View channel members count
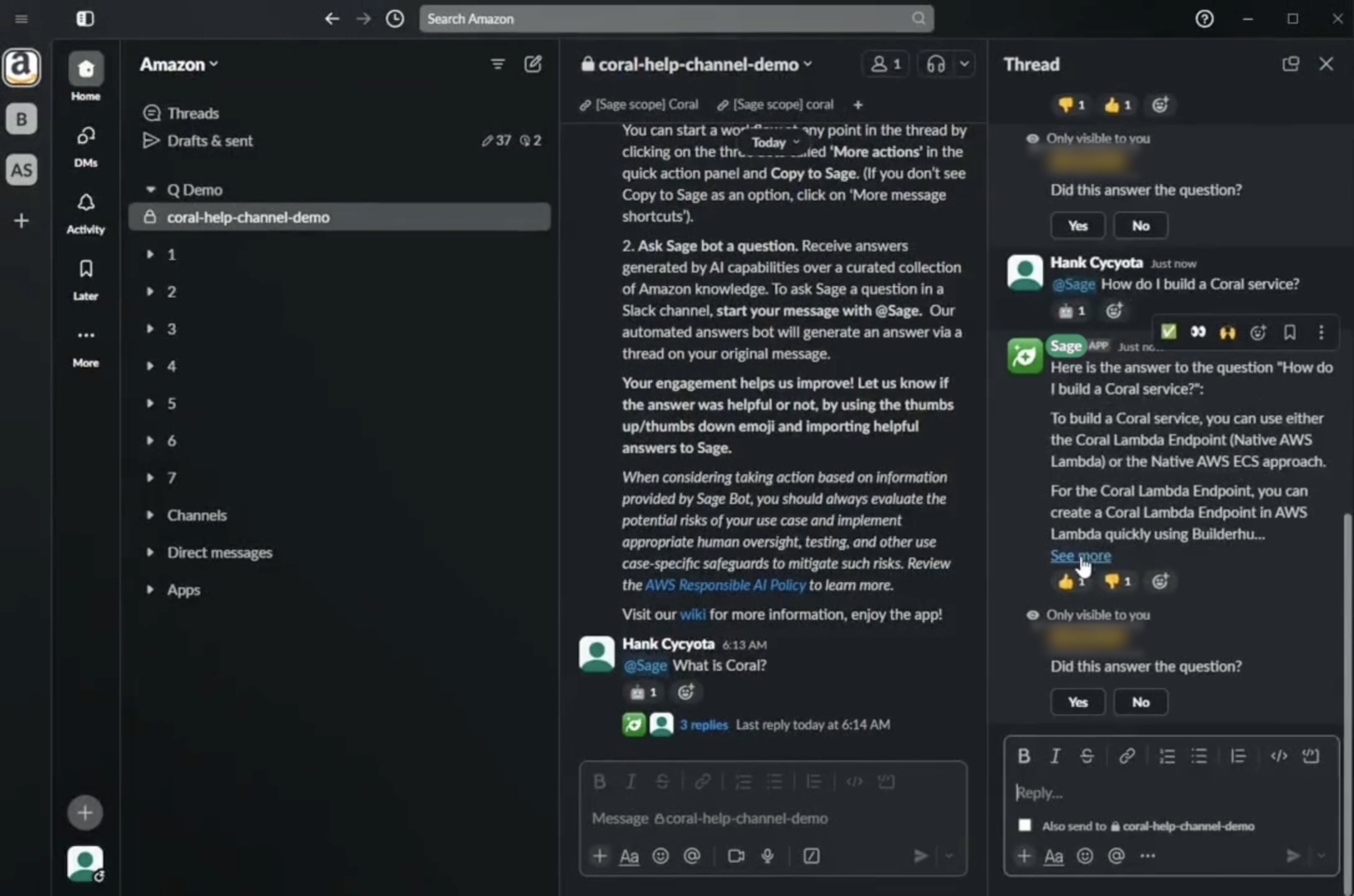This screenshot has height=896, width=1354. click(x=886, y=64)
